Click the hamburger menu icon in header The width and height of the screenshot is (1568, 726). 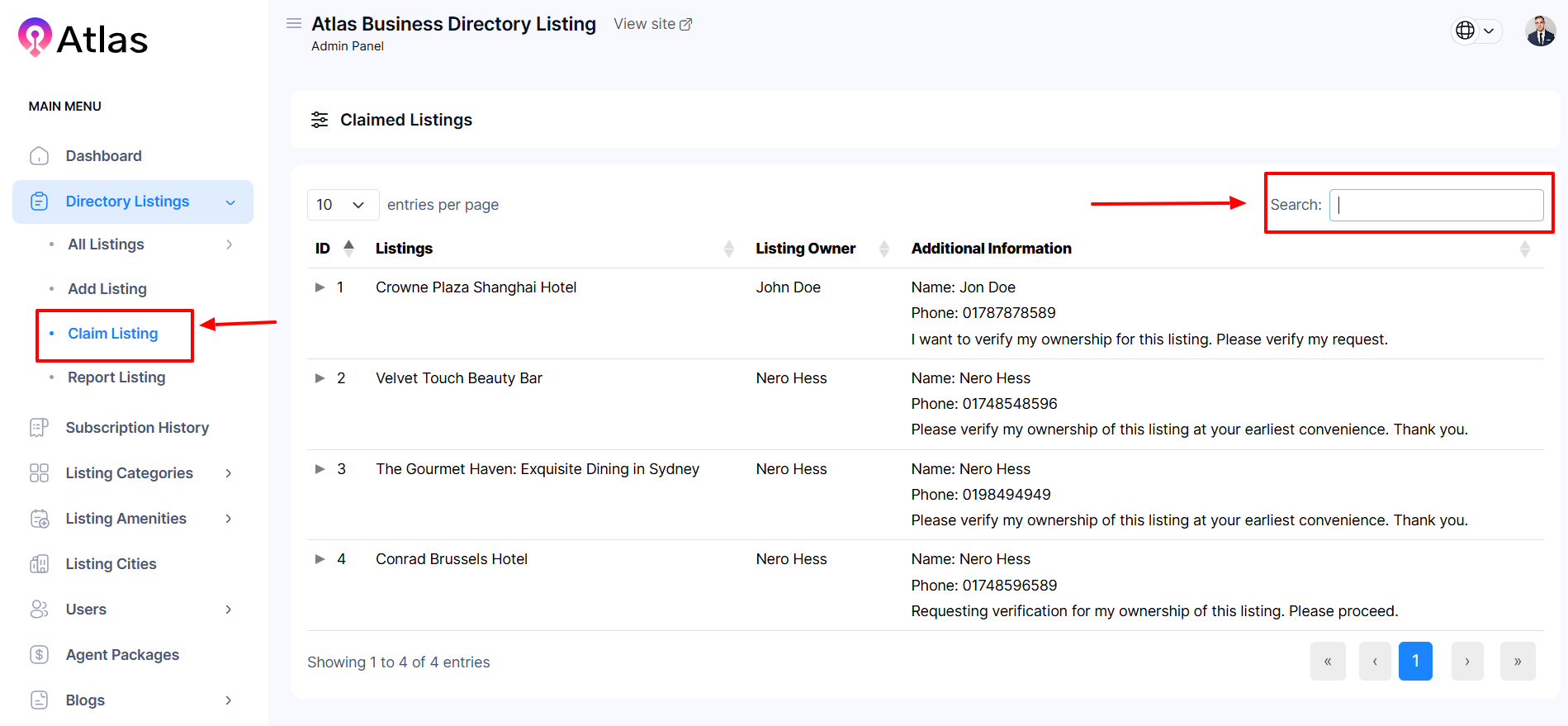coord(293,24)
